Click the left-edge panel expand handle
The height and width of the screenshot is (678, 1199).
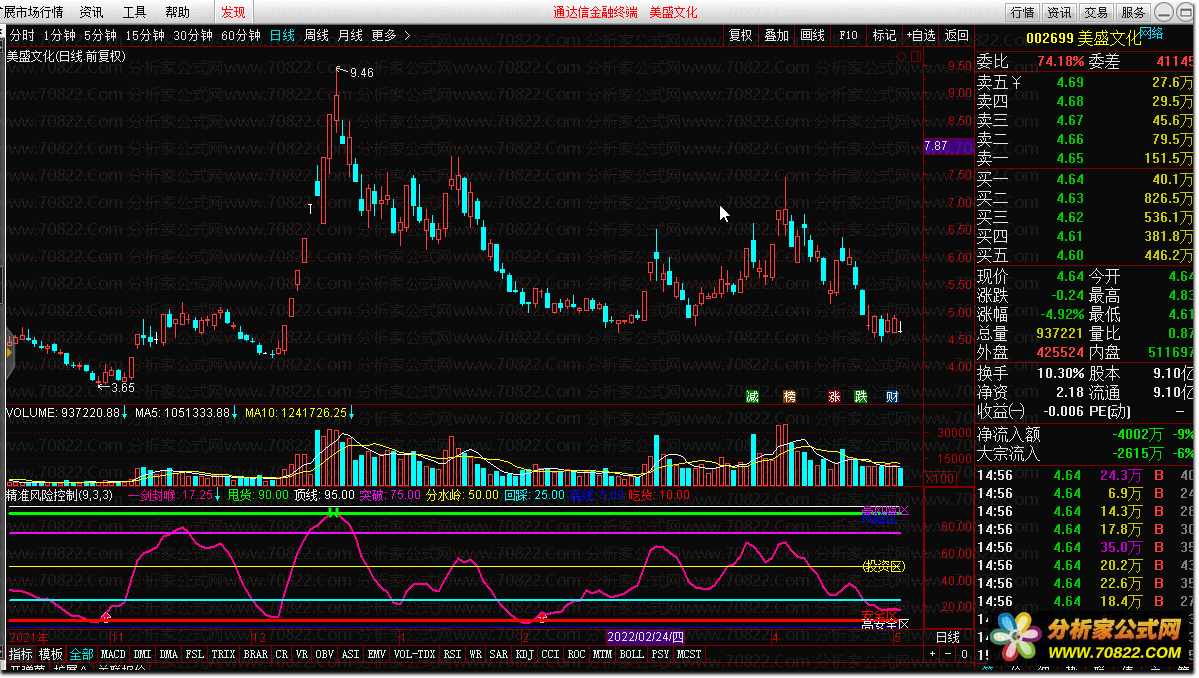(x=10, y=352)
